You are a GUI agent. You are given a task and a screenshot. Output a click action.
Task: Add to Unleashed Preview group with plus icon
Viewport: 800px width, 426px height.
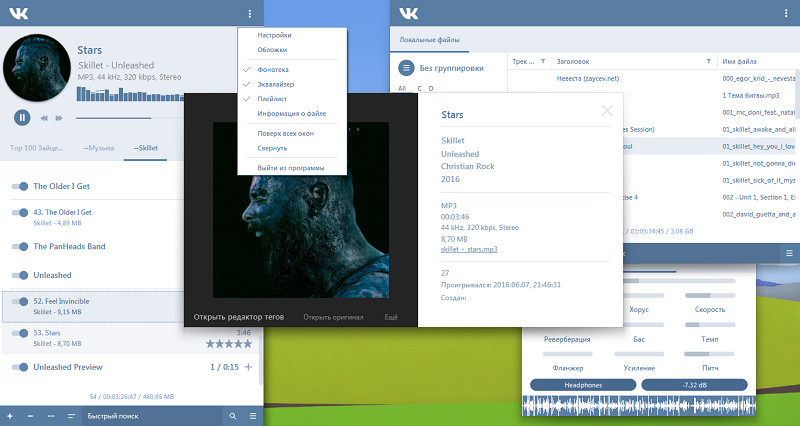click(248, 367)
